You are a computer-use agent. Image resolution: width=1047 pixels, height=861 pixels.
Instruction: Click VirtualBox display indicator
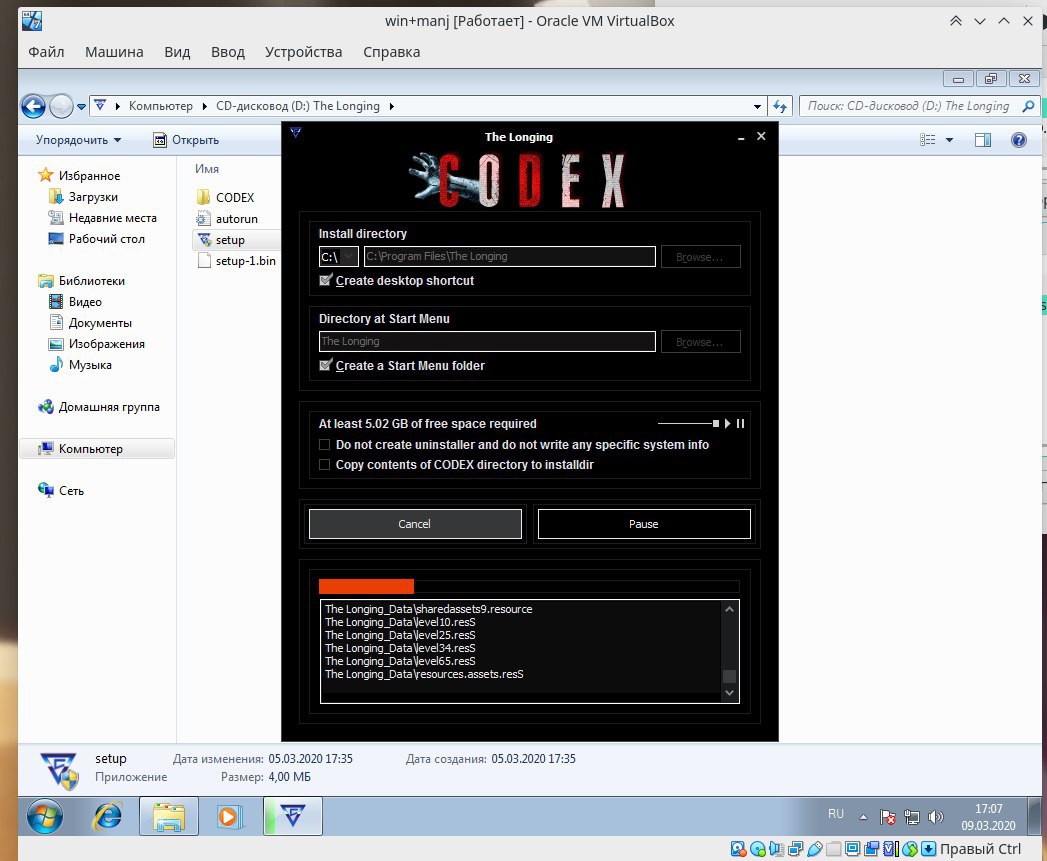[x=852, y=849]
